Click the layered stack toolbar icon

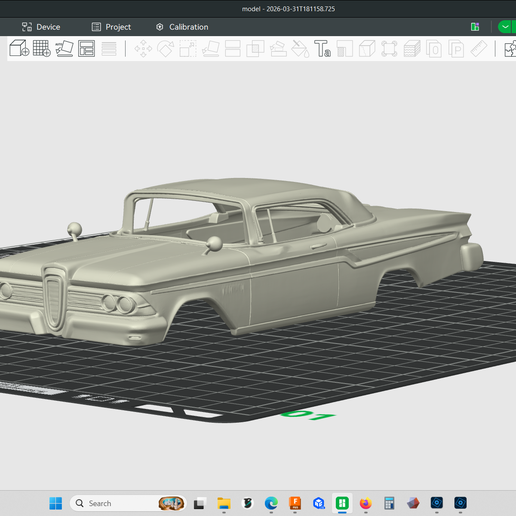(412, 49)
